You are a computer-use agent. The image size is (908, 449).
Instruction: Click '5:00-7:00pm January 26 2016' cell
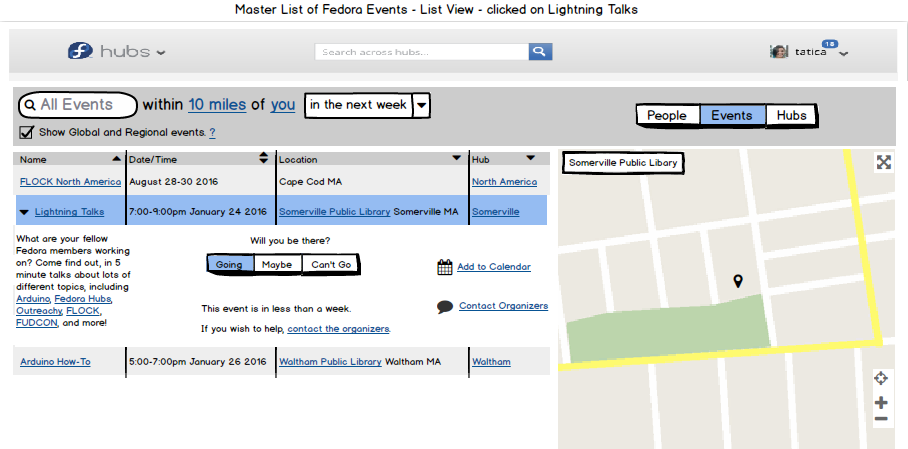pyautogui.click(x=197, y=362)
